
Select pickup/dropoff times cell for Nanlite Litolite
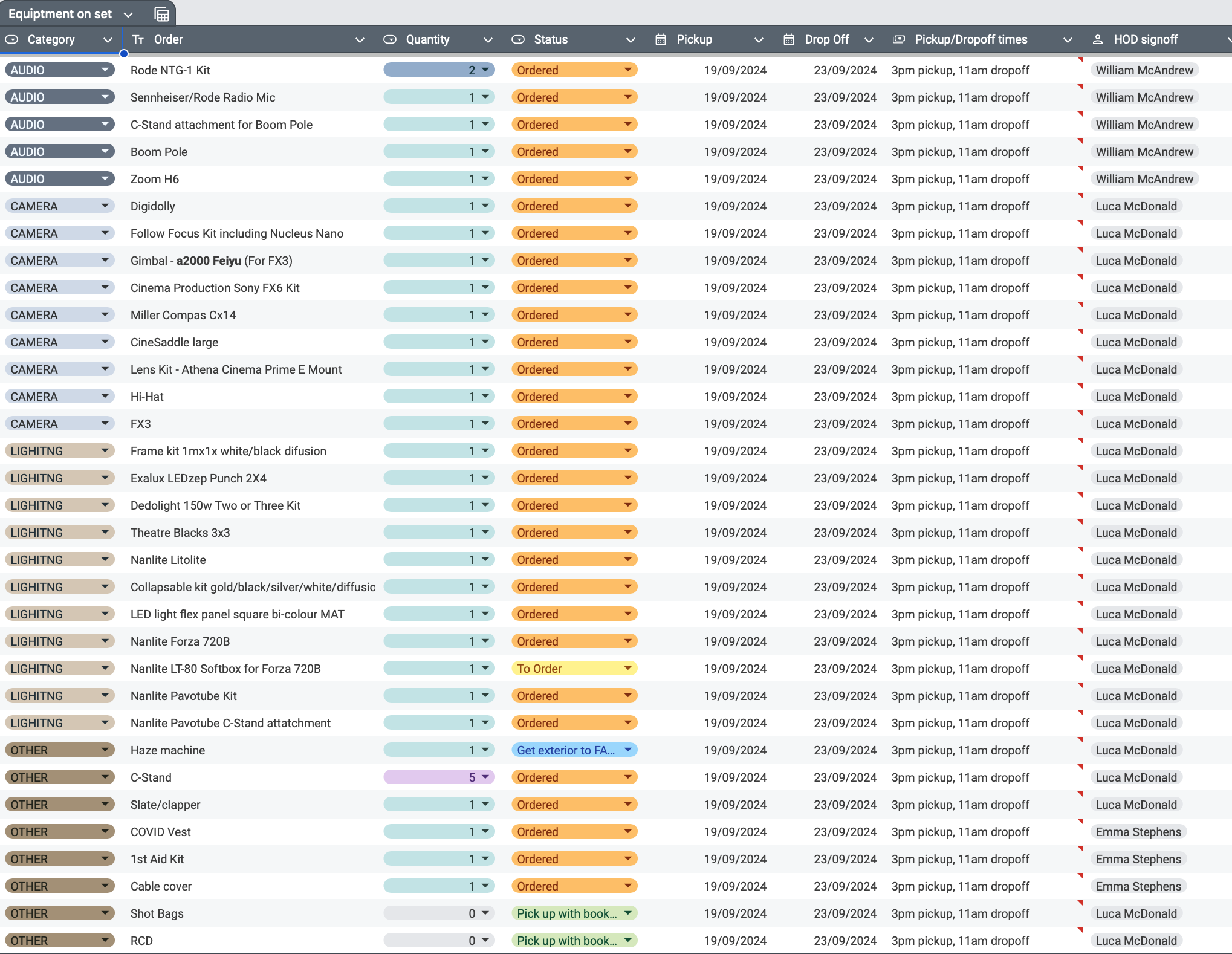point(985,560)
